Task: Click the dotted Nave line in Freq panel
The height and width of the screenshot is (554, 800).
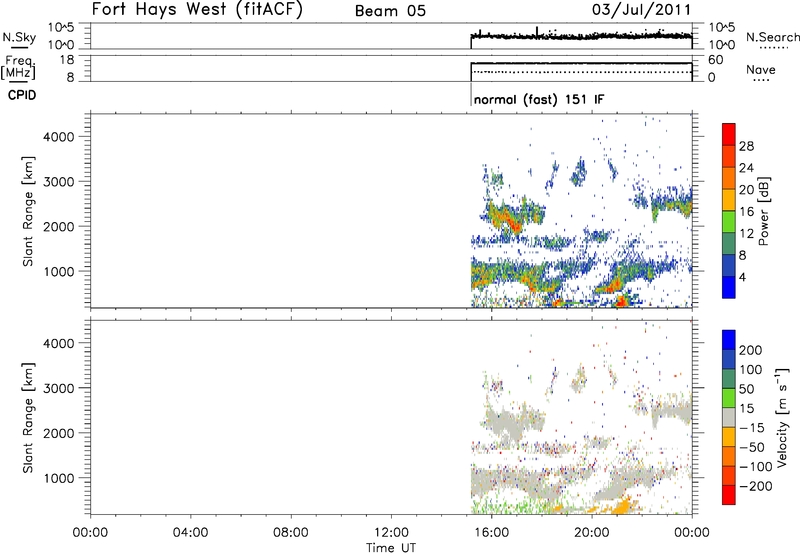Action: [x=581, y=72]
